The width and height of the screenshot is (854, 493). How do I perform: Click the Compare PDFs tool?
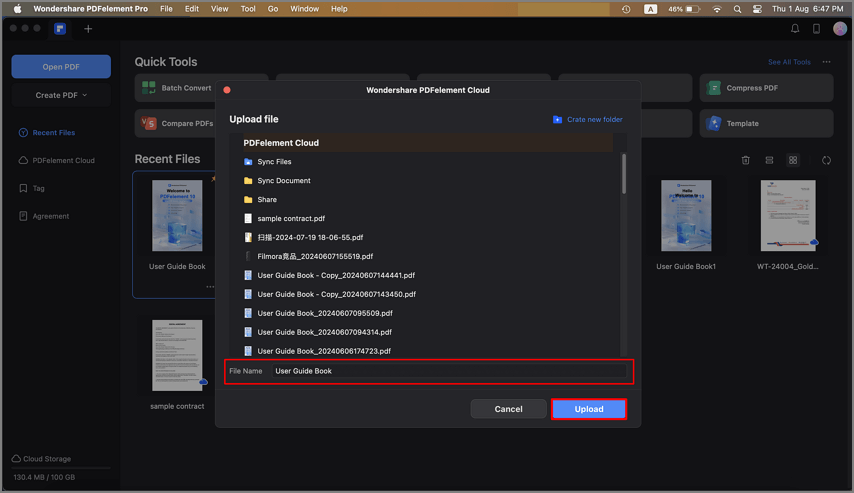tap(176, 124)
